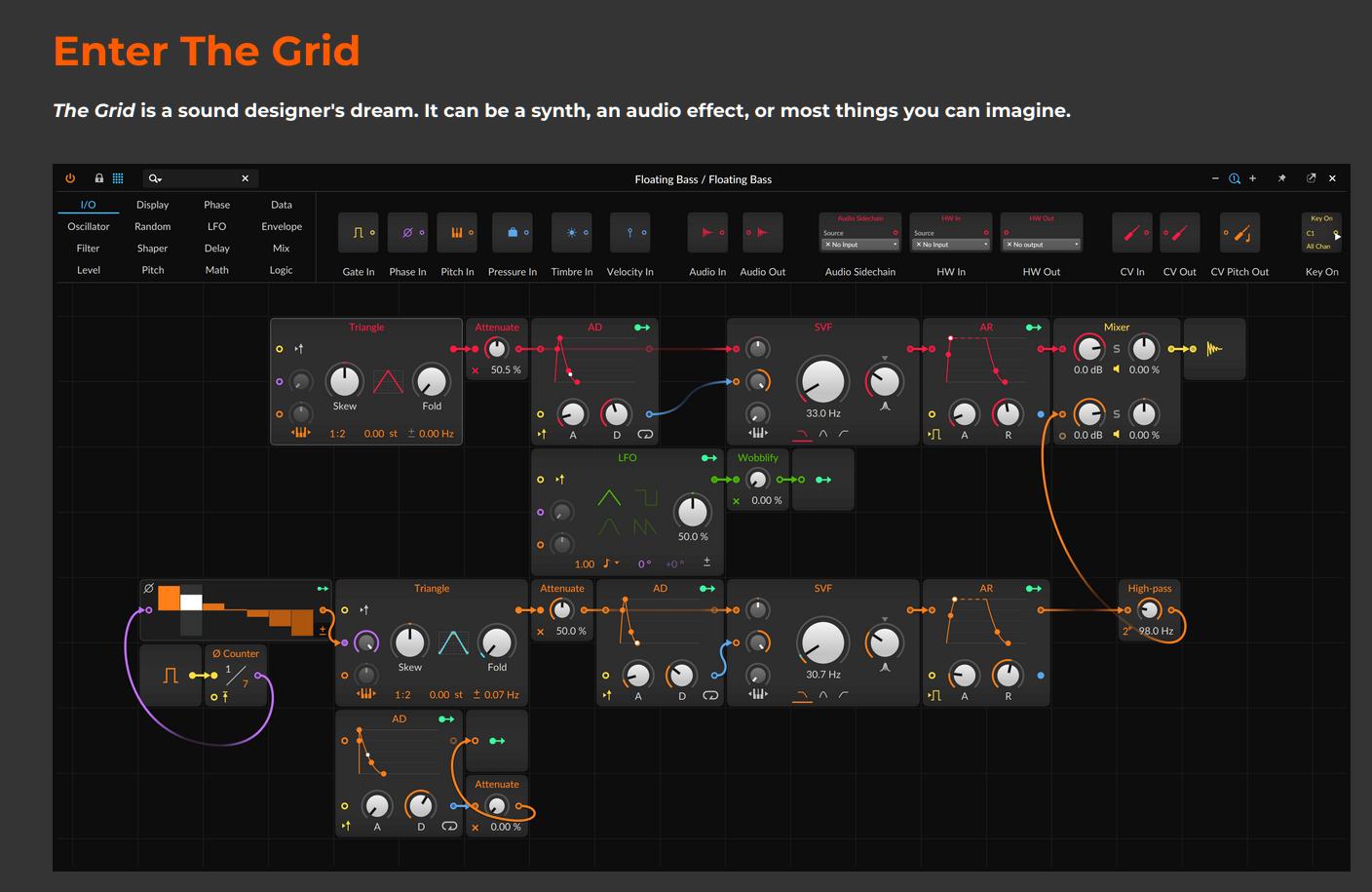Image resolution: width=1372 pixels, height=892 pixels.
Task: Select the CV Pitch Out module icon
Action: [x=1239, y=233]
